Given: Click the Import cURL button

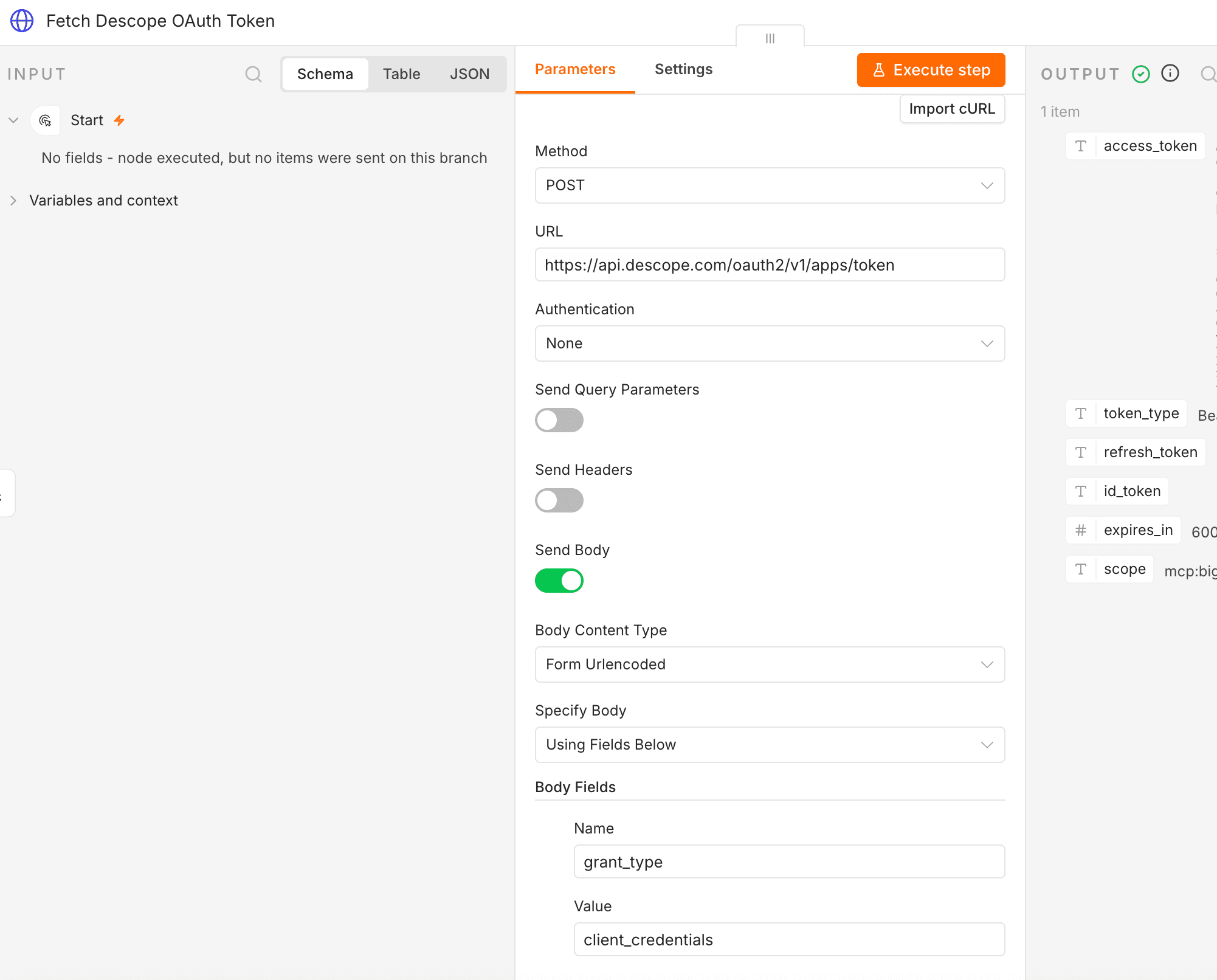Looking at the screenshot, I should pyautogui.click(x=952, y=109).
